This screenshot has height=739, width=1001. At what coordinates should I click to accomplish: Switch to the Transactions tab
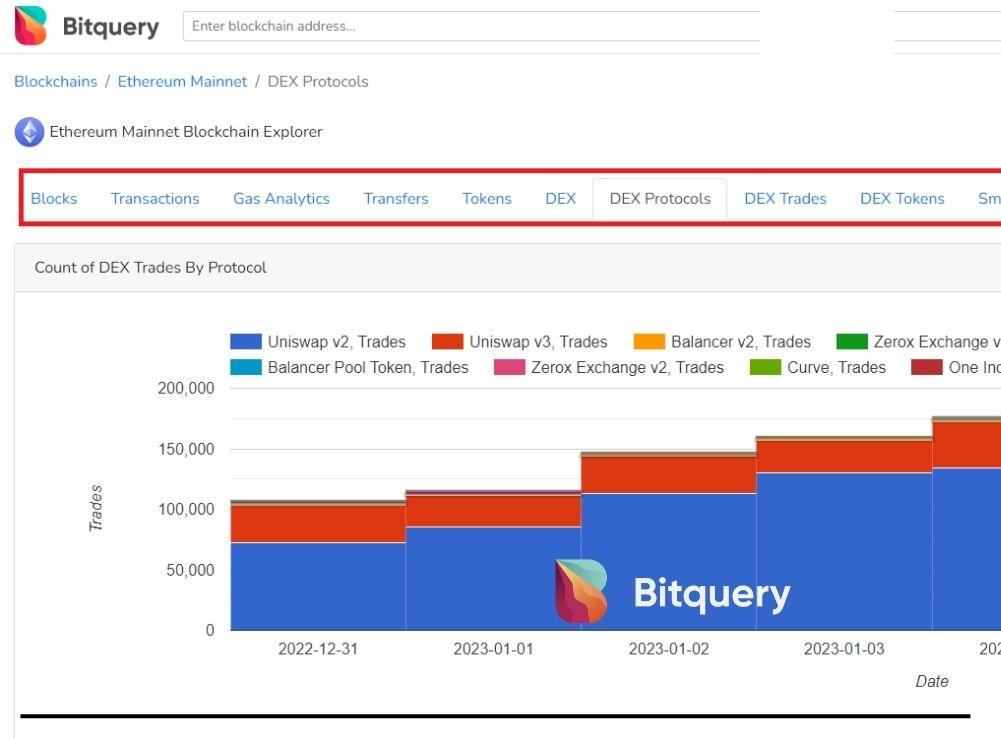click(x=155, y=198)
